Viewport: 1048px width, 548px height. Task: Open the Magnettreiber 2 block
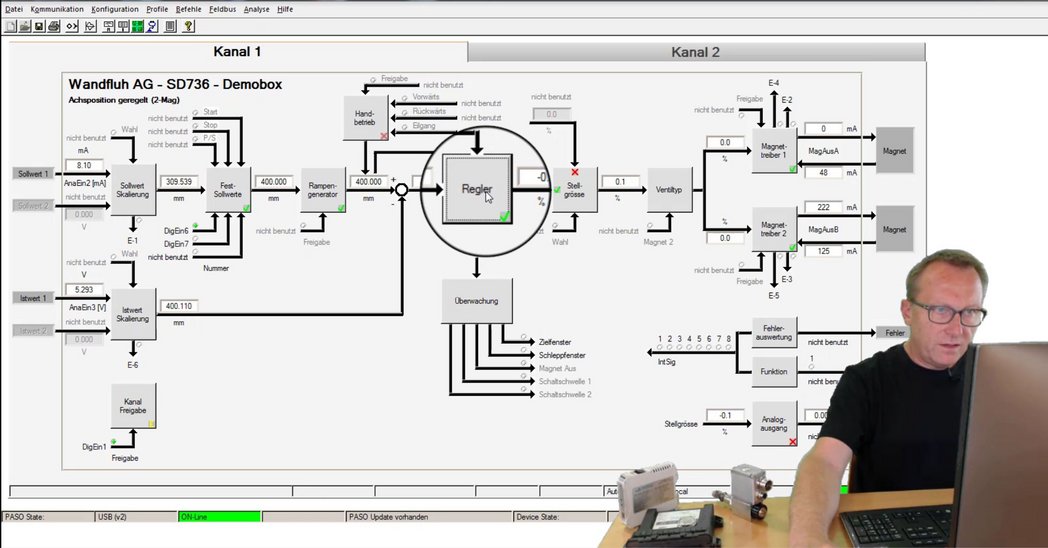pyautogui.click(x=774, y=229)
